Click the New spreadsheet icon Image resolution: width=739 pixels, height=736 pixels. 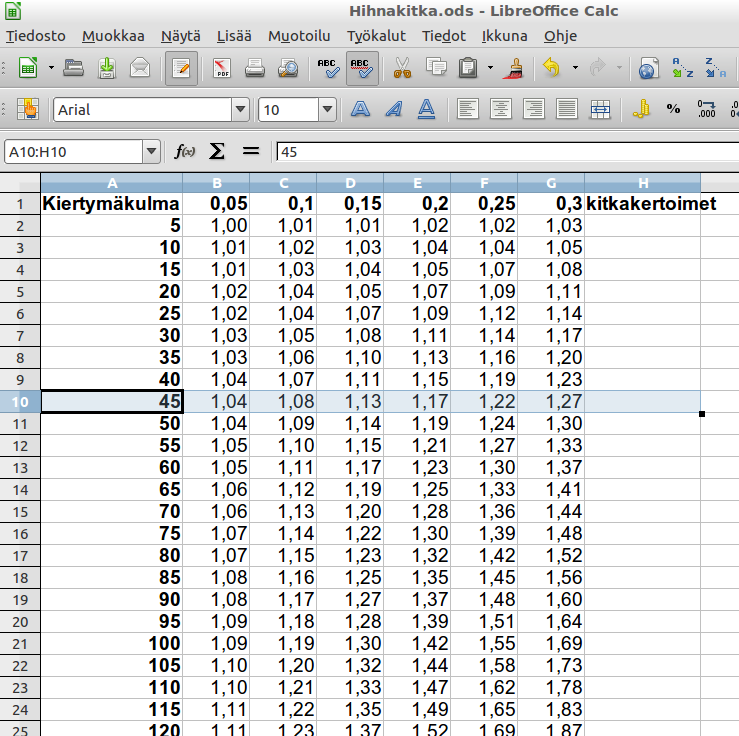(x=28, y=68)
